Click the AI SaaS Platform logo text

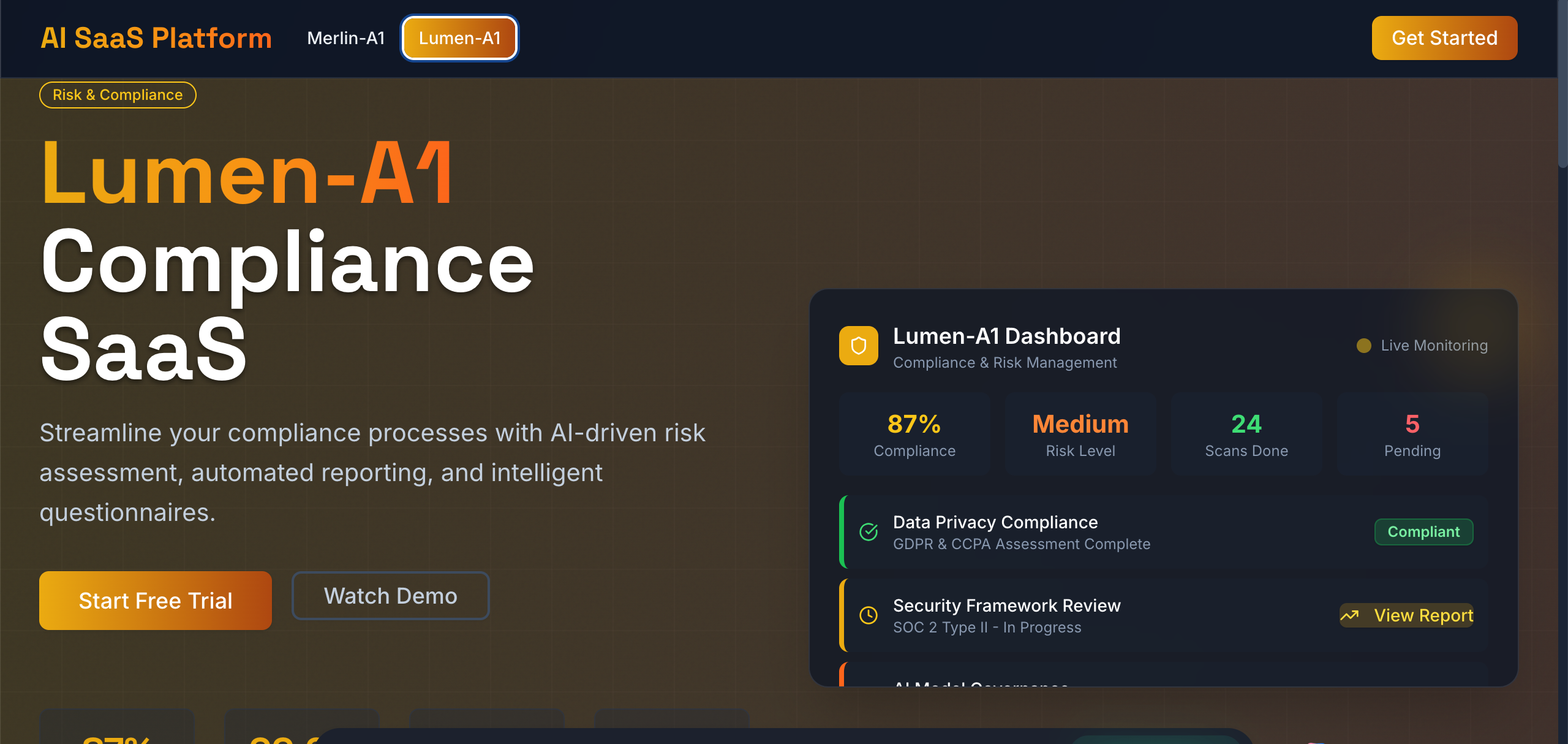pos(156,38)
